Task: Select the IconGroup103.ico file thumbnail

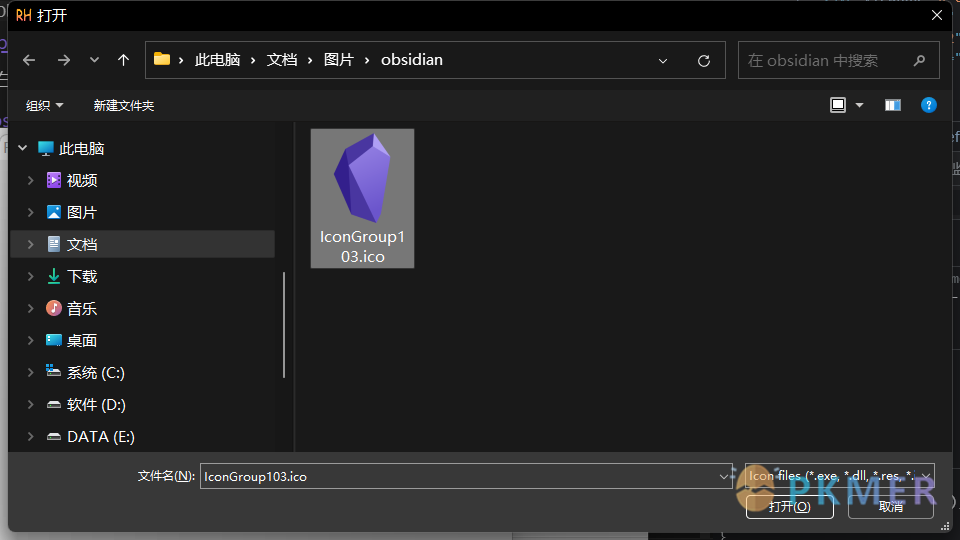Action: [362, 198]
